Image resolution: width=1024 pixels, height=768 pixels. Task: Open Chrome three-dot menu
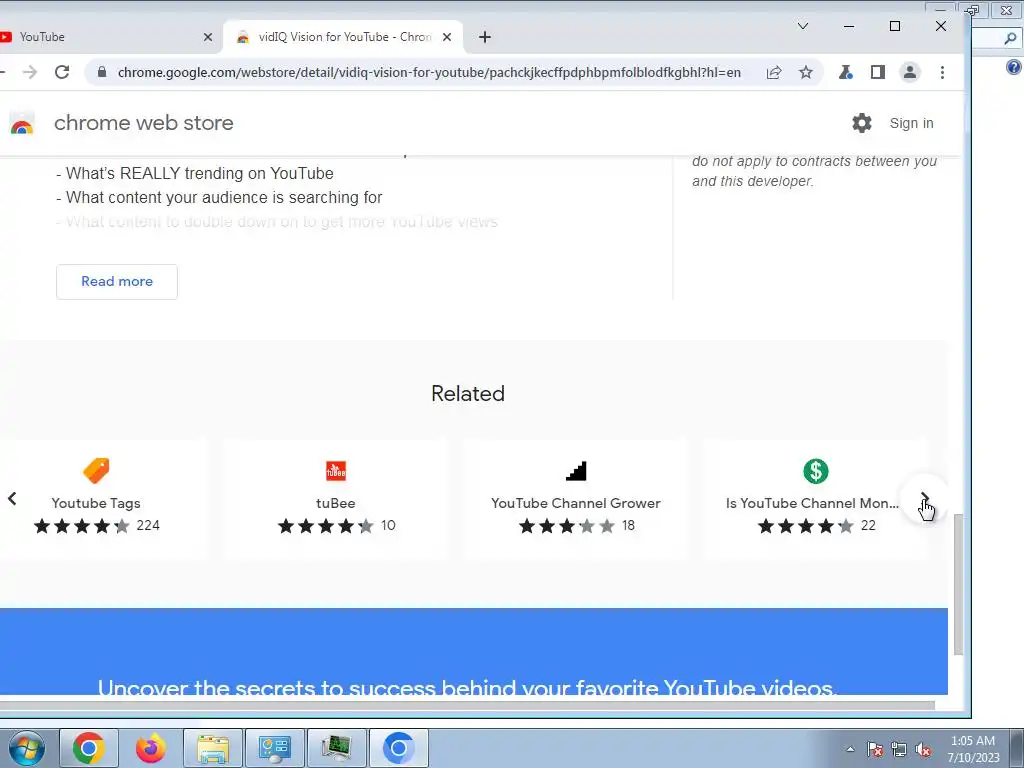pyautogui.click(x=942, y=72)
